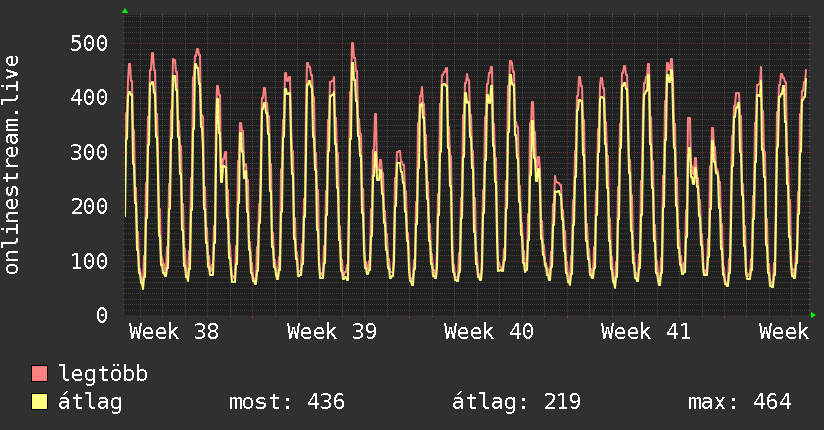Viewport: 824px width, 430px height.
Task: Click the max: 464 statistic
Action: click(739, 402)
